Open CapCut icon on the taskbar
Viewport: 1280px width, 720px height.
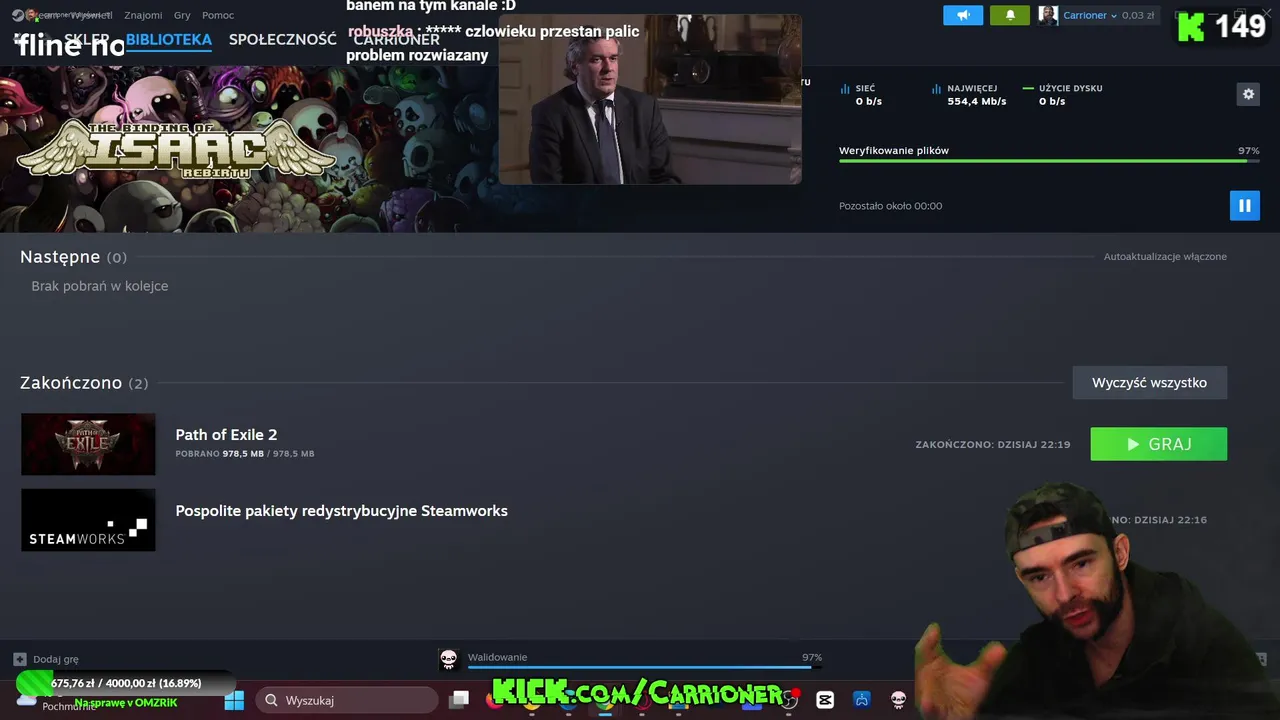(x=825, y=700)
